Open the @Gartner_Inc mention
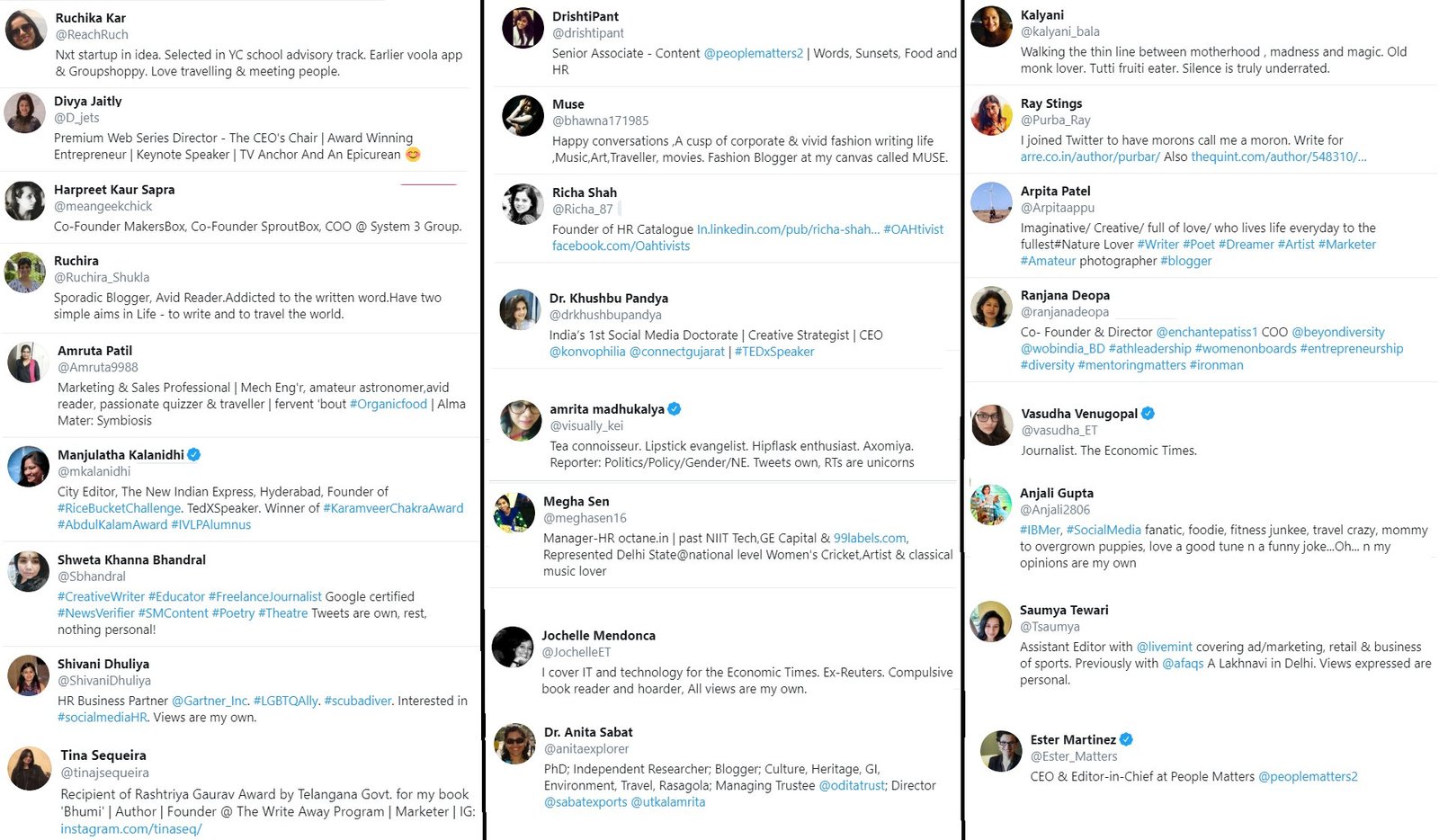The width and height of the screenshot is (1439, 840). tap(210, 701)
